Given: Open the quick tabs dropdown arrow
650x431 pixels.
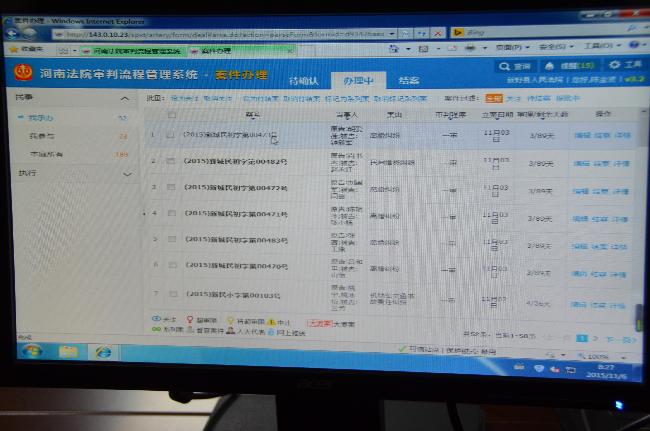Looking at the screenshot, I should 75,51.
